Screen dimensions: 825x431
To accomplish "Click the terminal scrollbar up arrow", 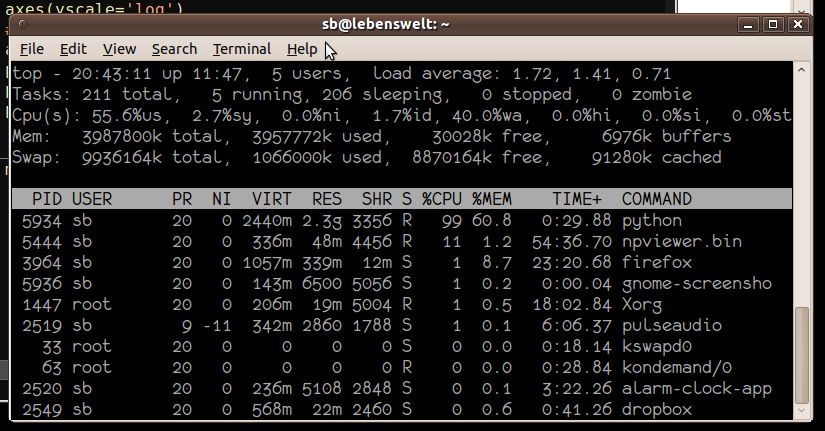I will 802,69.
